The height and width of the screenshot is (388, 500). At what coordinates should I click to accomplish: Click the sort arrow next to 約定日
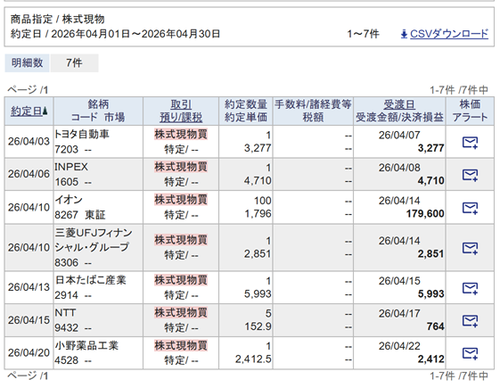[x=45, y=111]
